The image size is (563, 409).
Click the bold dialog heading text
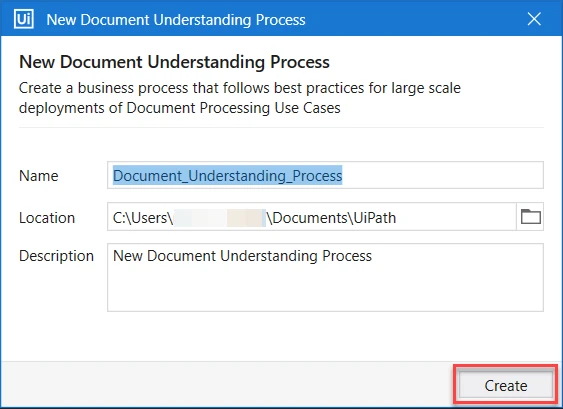click(x=174, y=62)
